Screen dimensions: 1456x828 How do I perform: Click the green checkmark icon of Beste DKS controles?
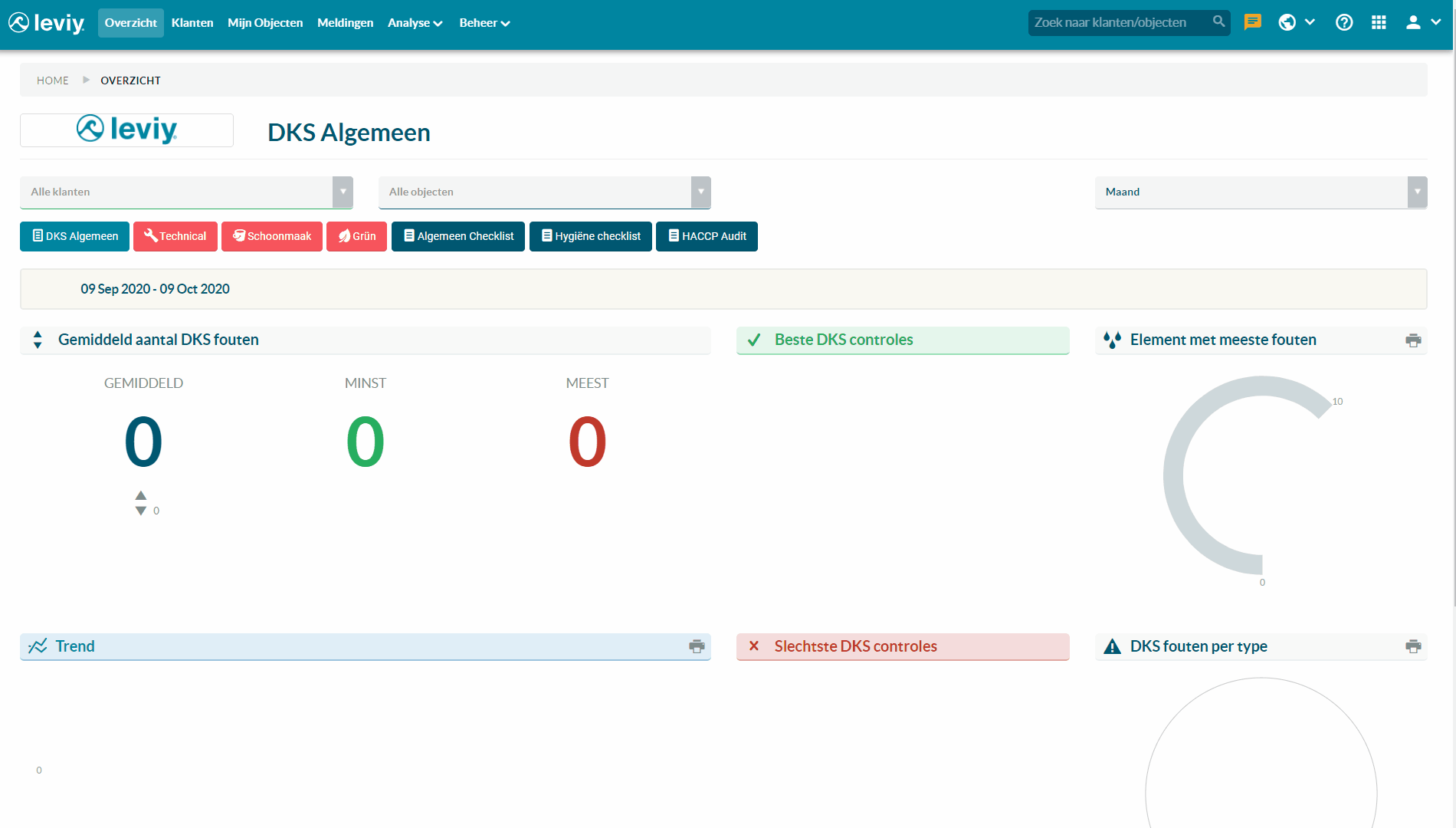click(754, 340)
